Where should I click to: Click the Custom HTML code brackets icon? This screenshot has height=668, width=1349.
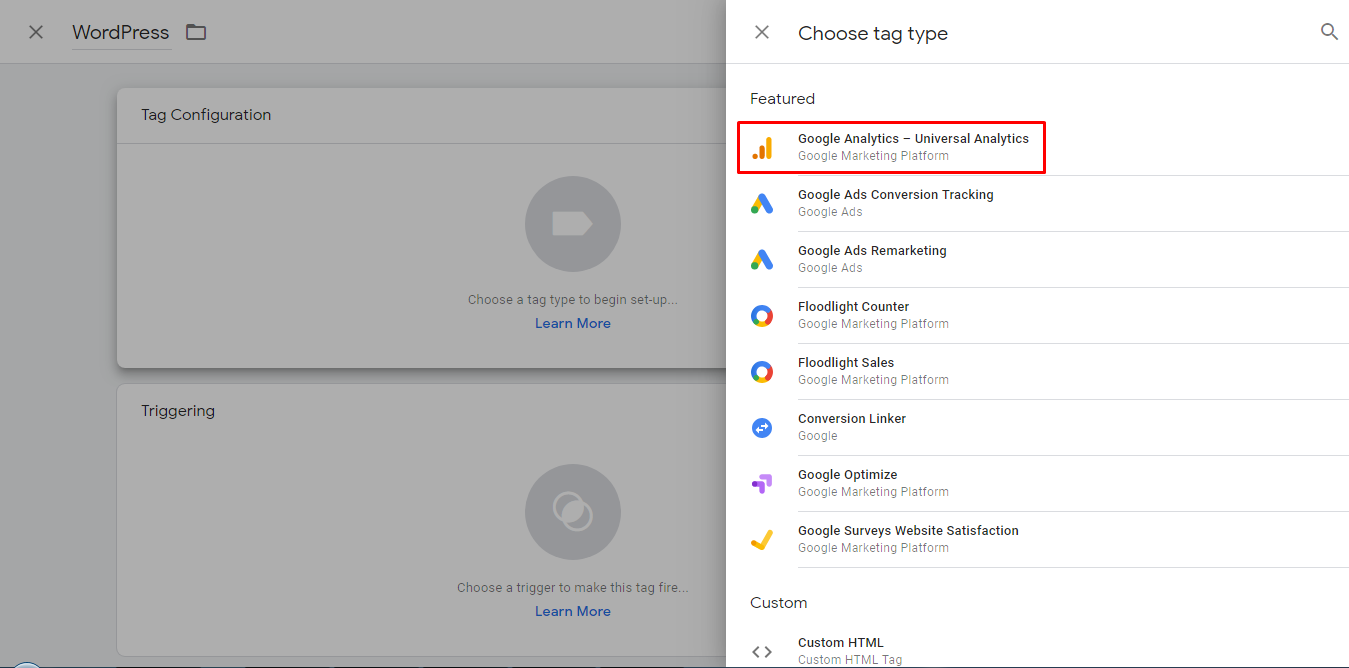point(762,652)
